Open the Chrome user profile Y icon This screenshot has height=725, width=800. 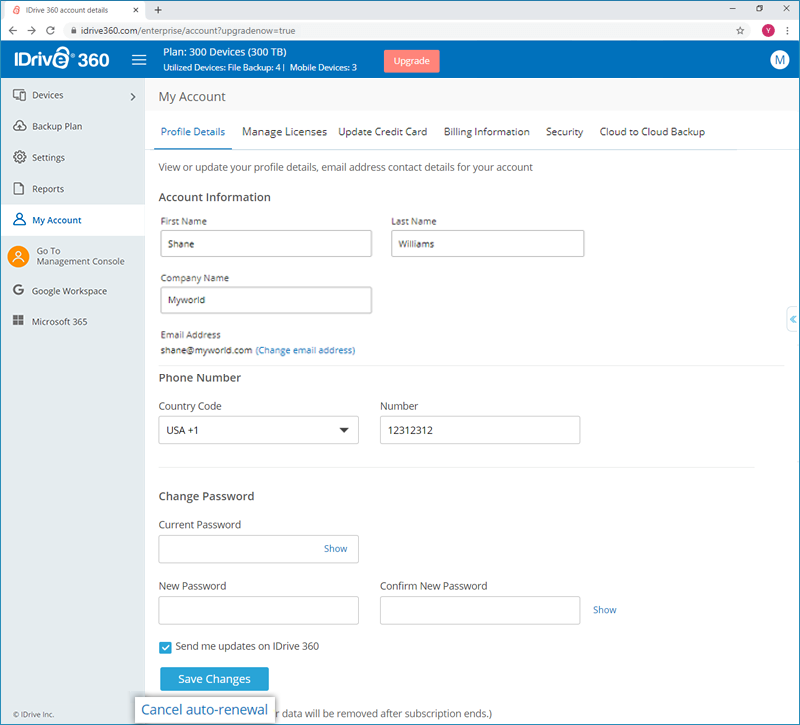pos(768,31)
